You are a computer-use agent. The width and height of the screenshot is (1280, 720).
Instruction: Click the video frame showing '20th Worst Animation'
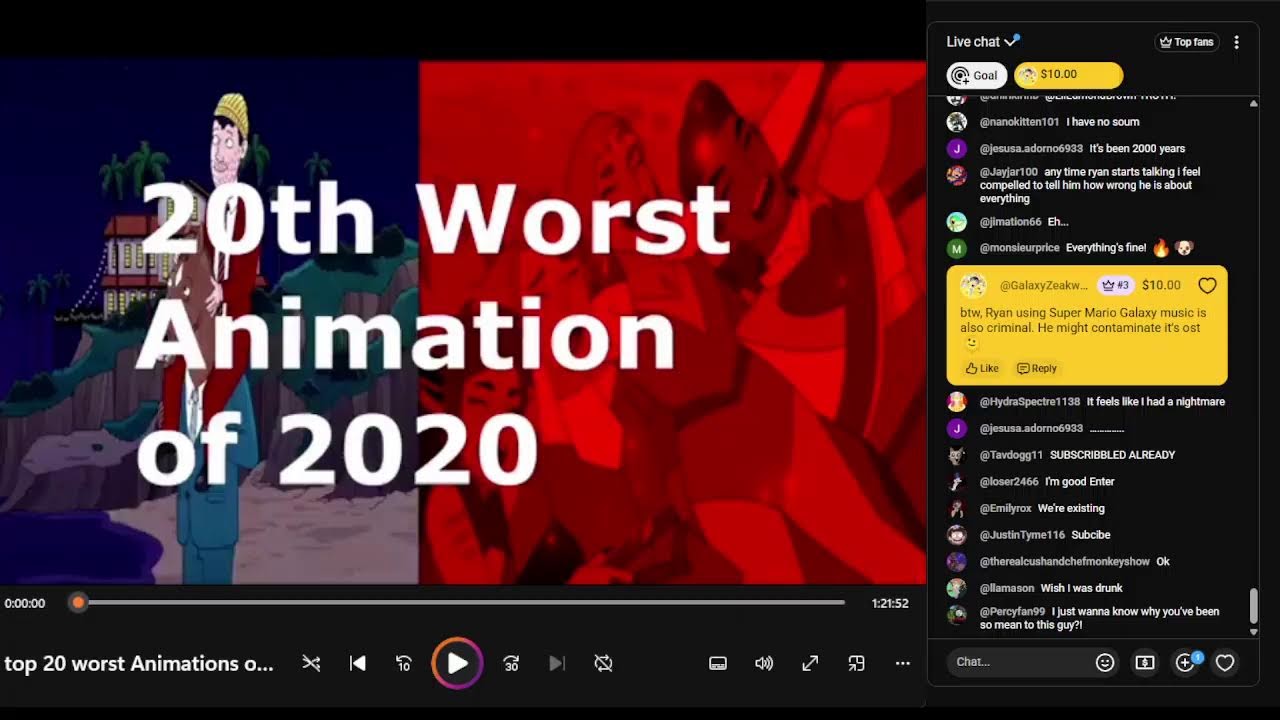click(x=462, y=322)
